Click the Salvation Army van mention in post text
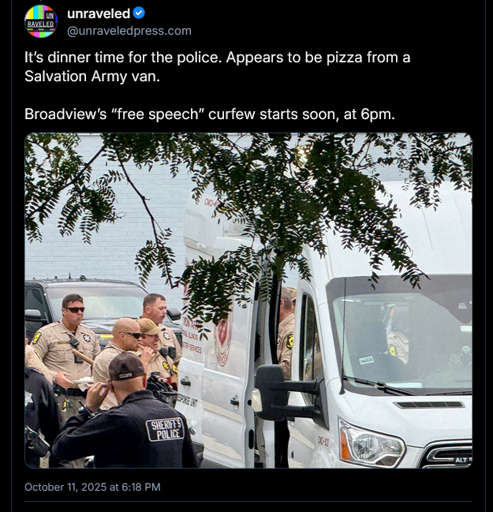Screen dimensions: 493x512 point(91,76)
